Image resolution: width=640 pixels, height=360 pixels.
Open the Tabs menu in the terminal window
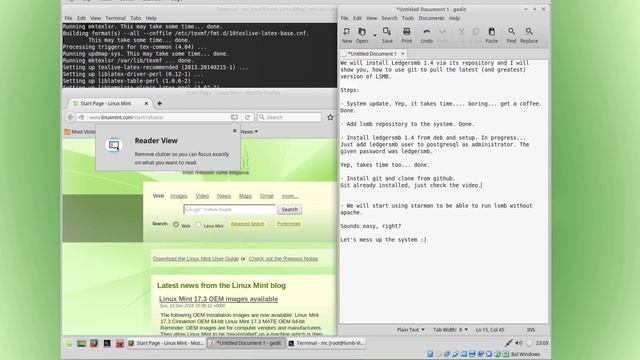click(x=136, y=18)
